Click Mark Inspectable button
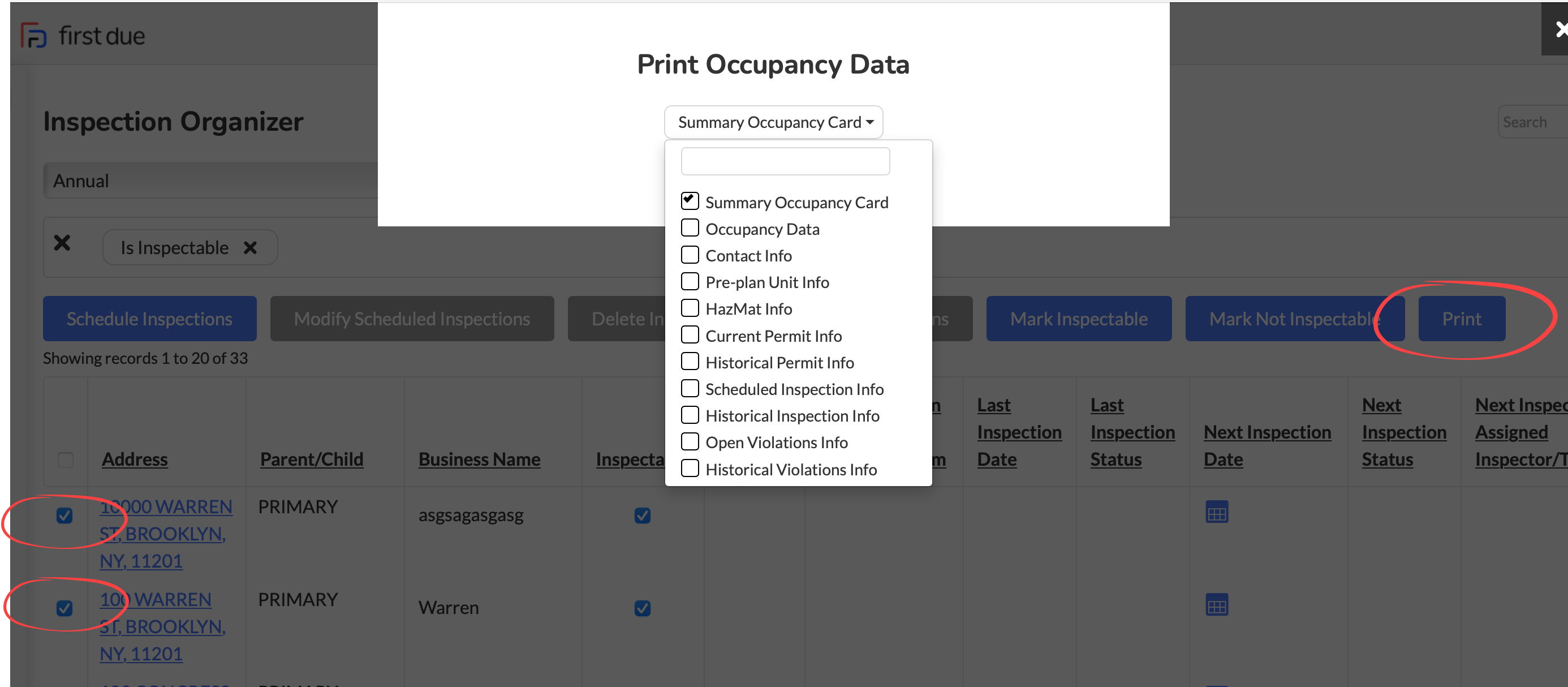 coord(1079,319)
